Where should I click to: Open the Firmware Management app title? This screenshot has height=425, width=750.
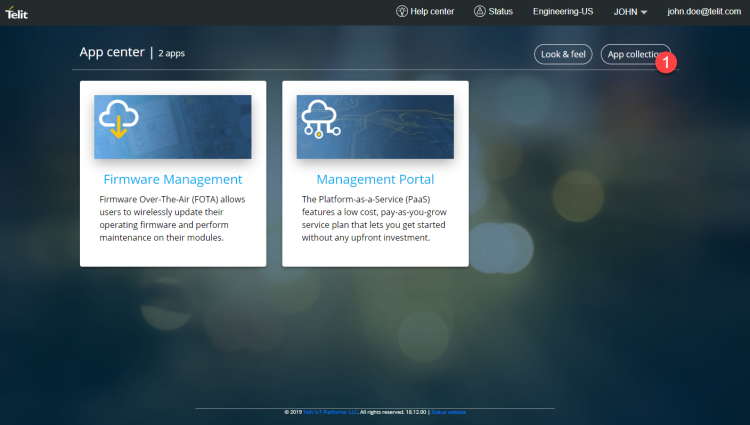(173, 179)
